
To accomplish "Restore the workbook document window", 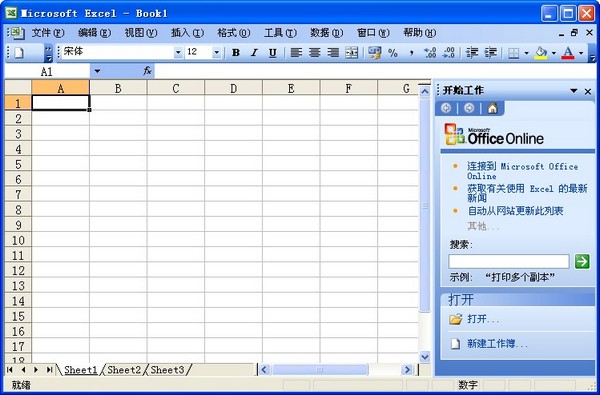I will 574,33.
